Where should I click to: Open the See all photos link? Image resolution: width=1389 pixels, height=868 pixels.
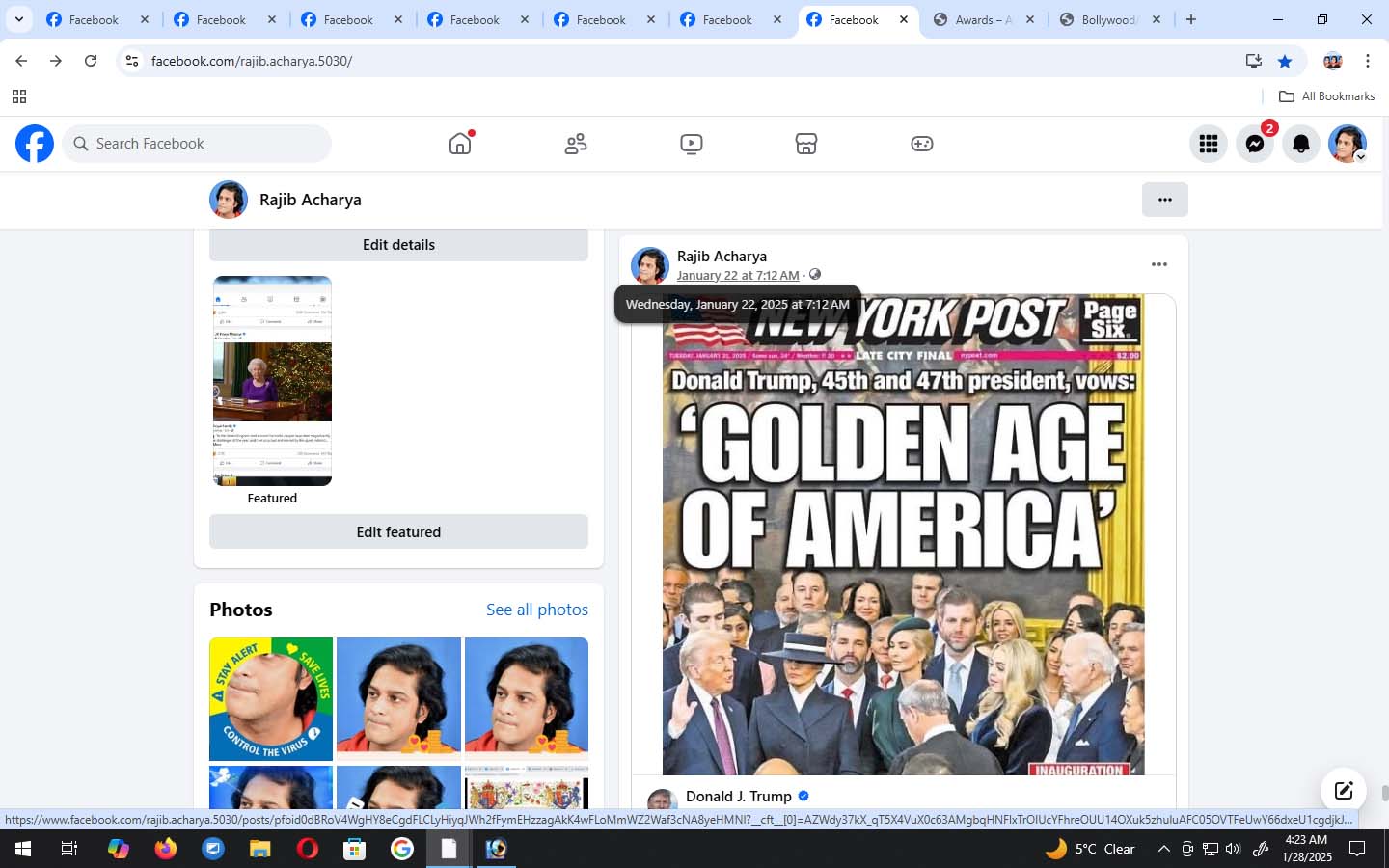[x=537, y=610]
